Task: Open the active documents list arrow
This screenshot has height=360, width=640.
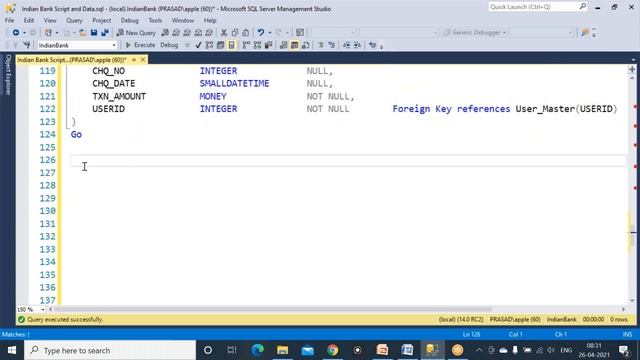Action: pyautogui.click(x=633, y=60)
